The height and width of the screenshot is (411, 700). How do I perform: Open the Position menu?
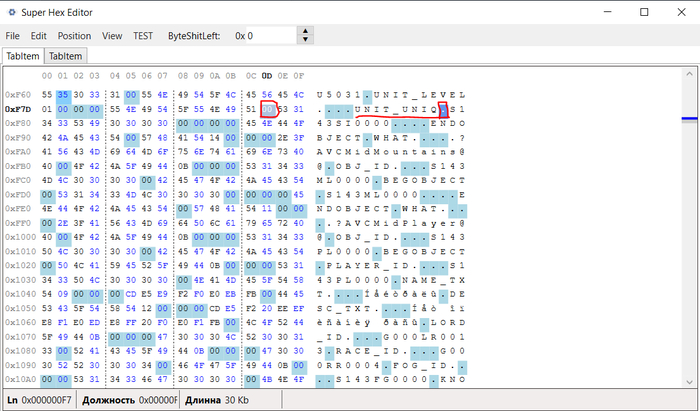[74, 35]
